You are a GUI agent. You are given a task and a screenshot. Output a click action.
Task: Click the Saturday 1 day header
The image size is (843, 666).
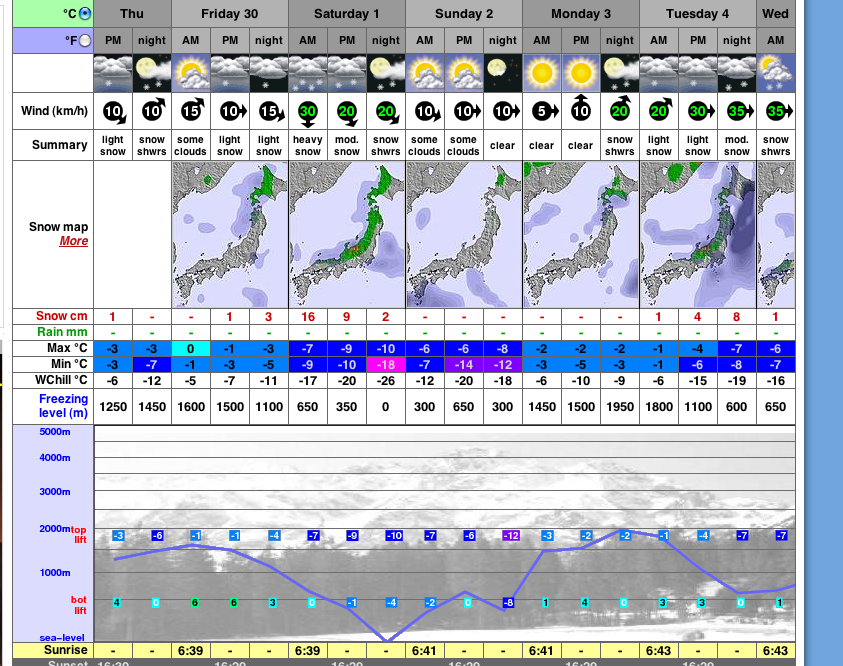(347, 13)
